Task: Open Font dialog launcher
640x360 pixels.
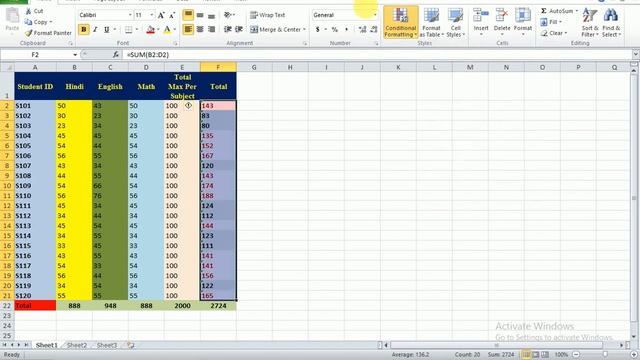Action: coord(176,43)
